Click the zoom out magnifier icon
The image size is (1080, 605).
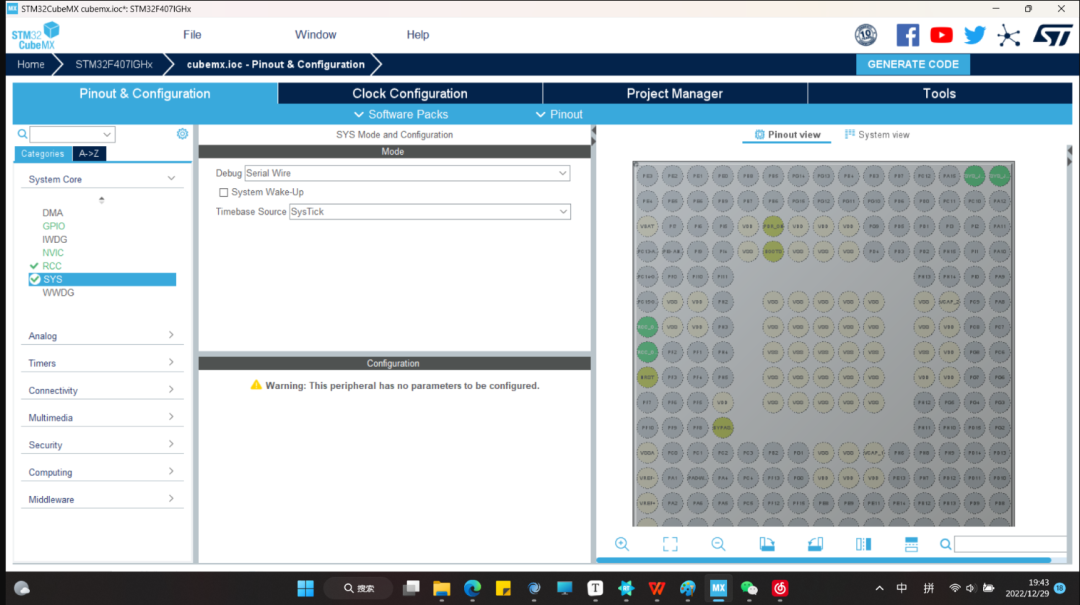pyautogui.click(x=718, y=544)
